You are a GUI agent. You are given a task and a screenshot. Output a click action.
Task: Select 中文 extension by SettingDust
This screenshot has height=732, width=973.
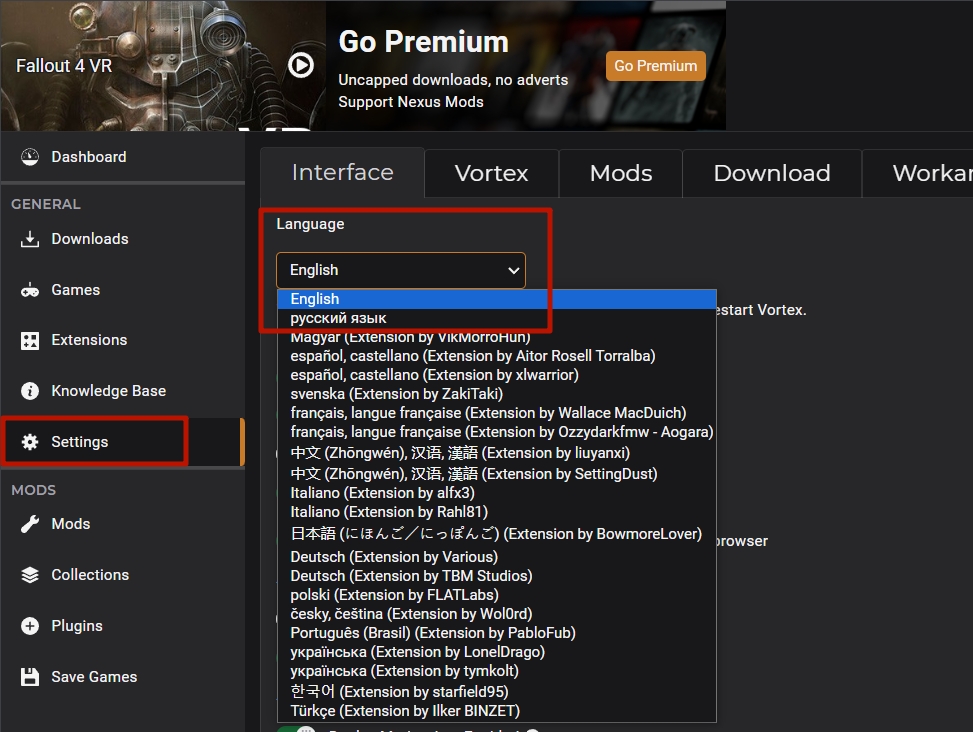tap(496, 474)
